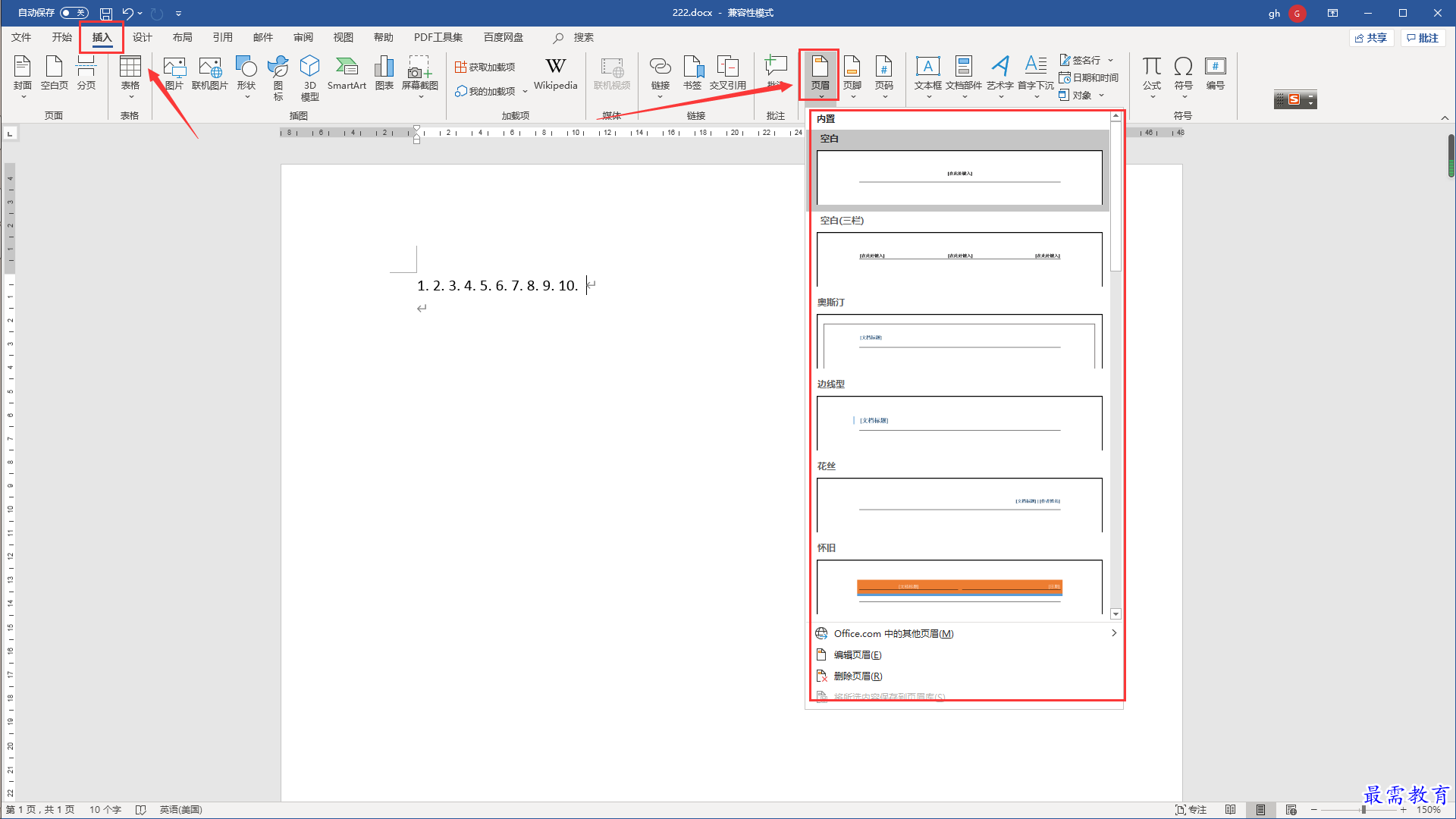Switch to the 布局 ribbon tab
The width and height of the screenshot is (1456, 819).
point(182,37)
